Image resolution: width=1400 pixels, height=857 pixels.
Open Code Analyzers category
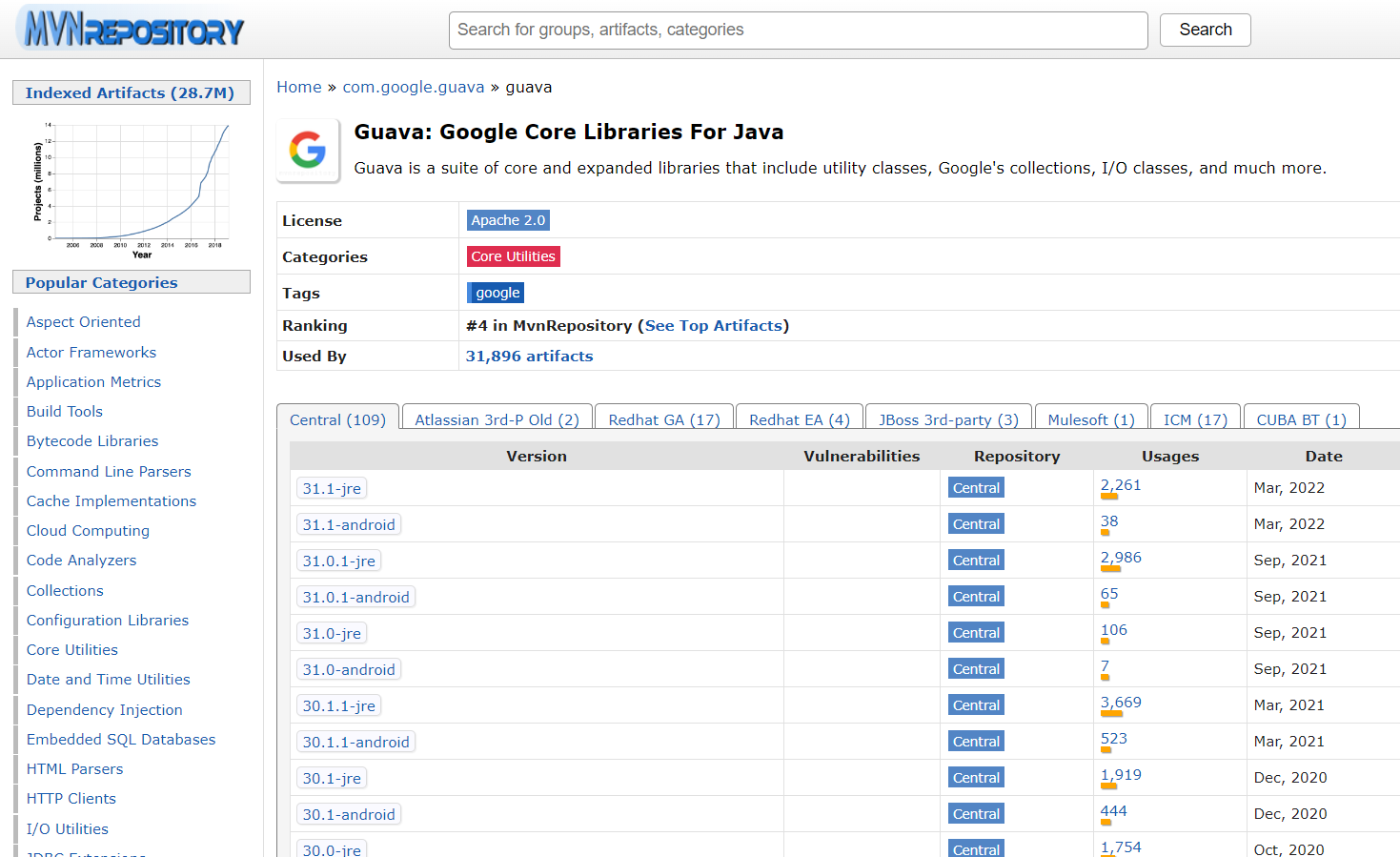click(x=81, y=560)
